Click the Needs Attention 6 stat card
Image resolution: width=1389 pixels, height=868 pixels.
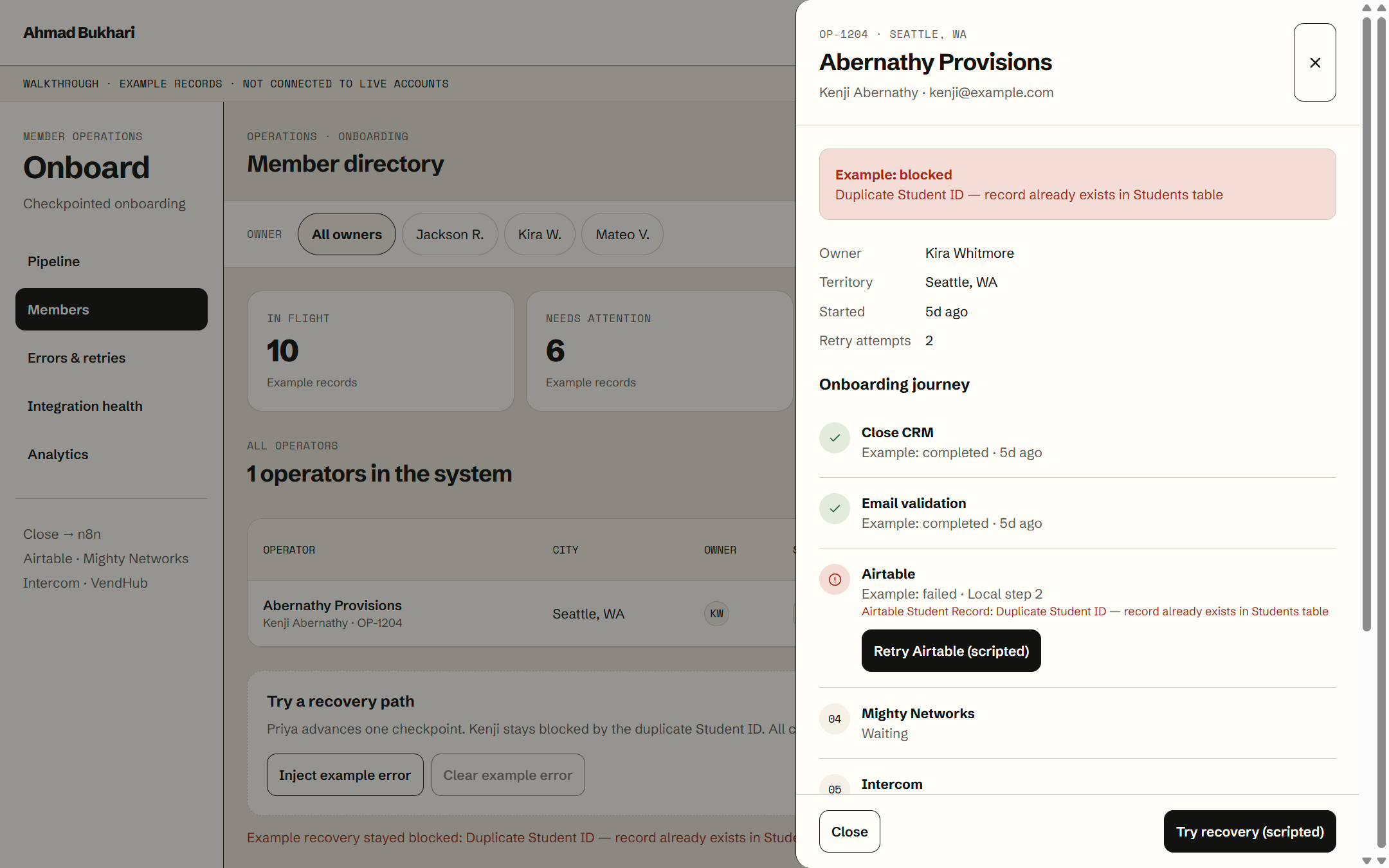[x=659, y=351]
